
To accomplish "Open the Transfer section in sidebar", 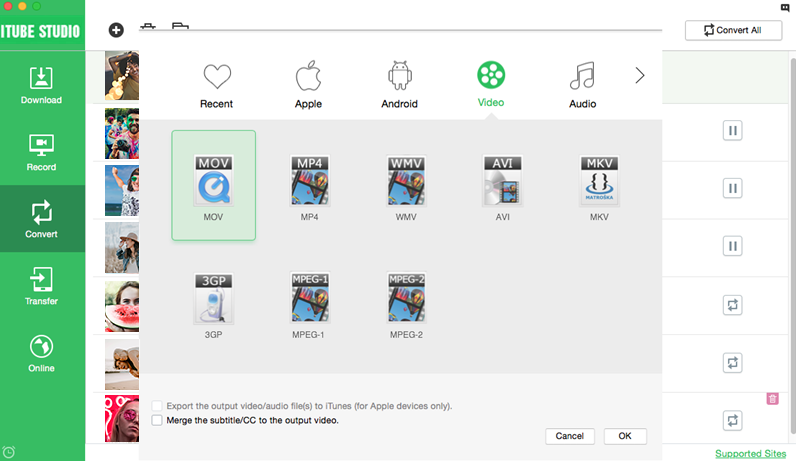I will (x=42, y=286).
